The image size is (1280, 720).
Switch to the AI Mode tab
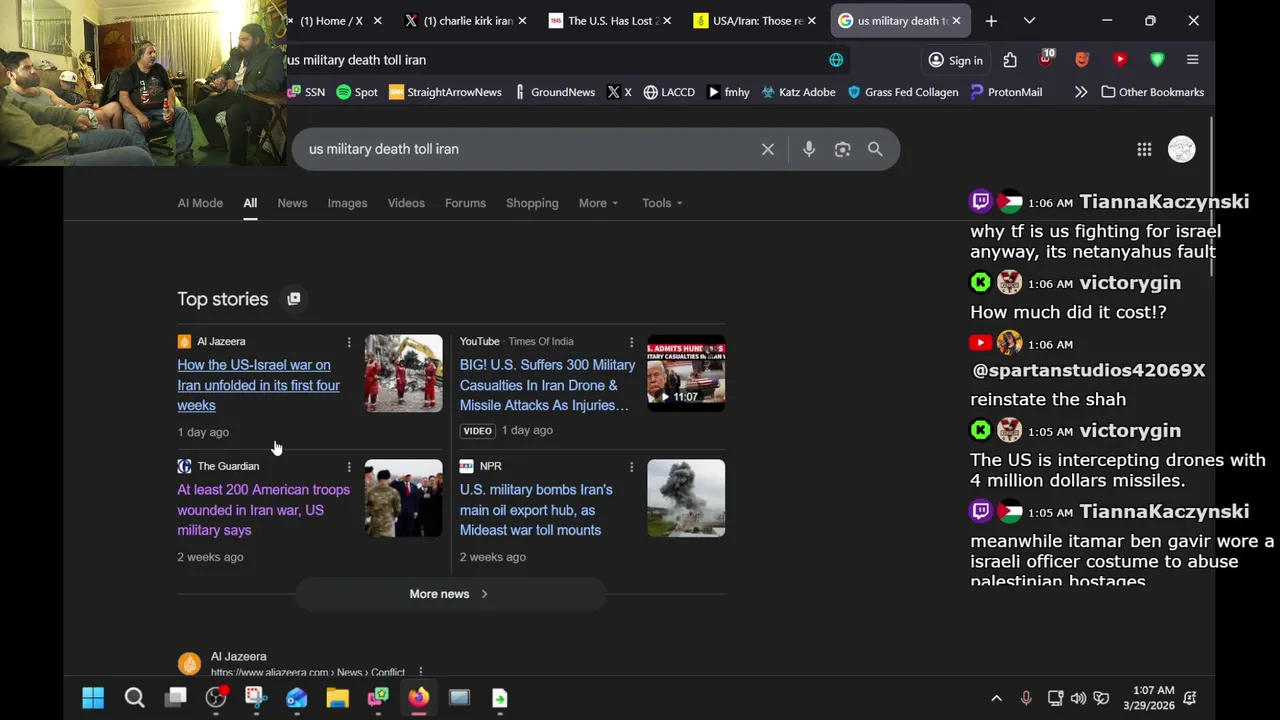tap(200, 203)
